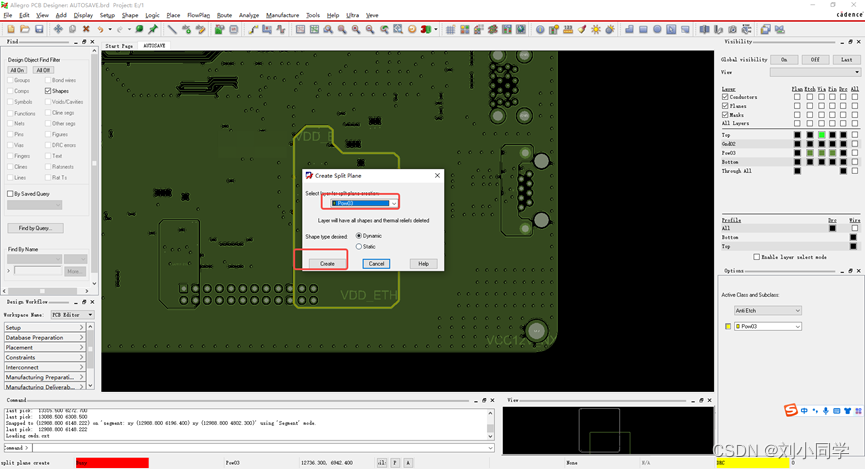Open the Pow03 subclass dropdown in Options
This screenshot has width=865, height=469.
pos(767,327)
